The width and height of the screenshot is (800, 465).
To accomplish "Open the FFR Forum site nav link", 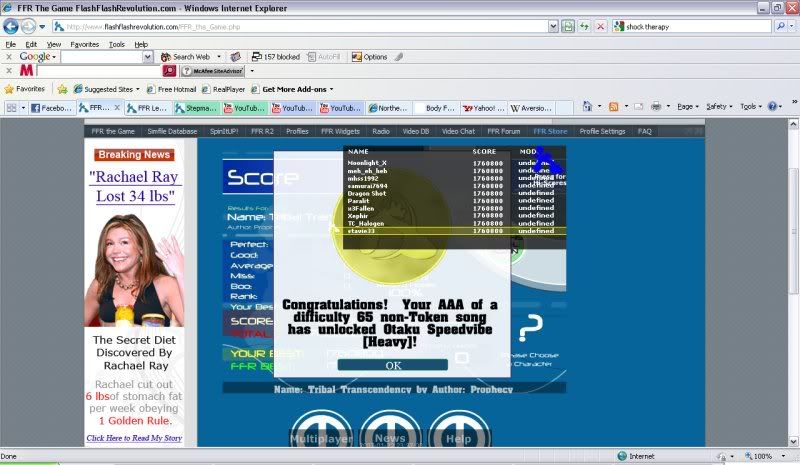I will click(x=503, y=131).
